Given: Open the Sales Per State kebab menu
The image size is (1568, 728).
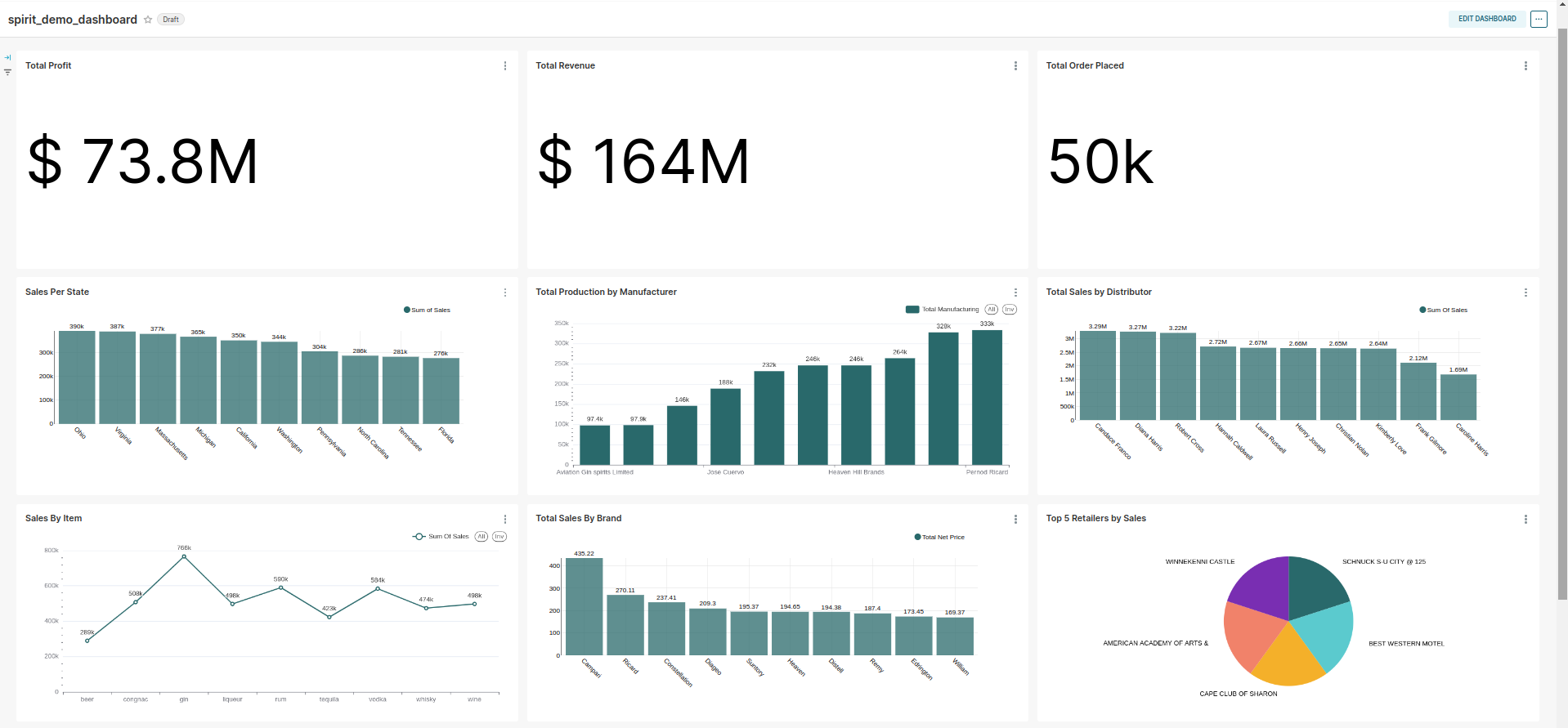Looking at the screenshot, I should coord(505,293).
